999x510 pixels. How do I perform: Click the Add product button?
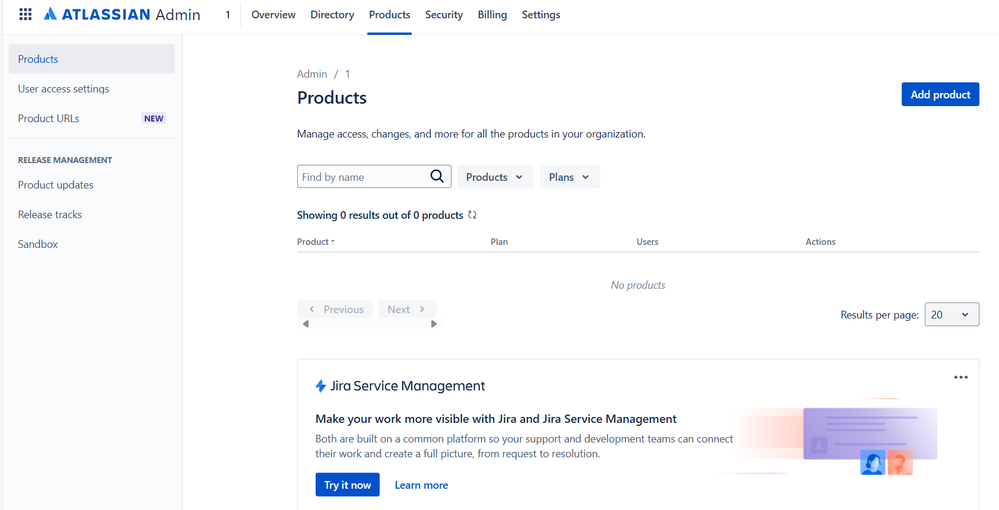940,94
